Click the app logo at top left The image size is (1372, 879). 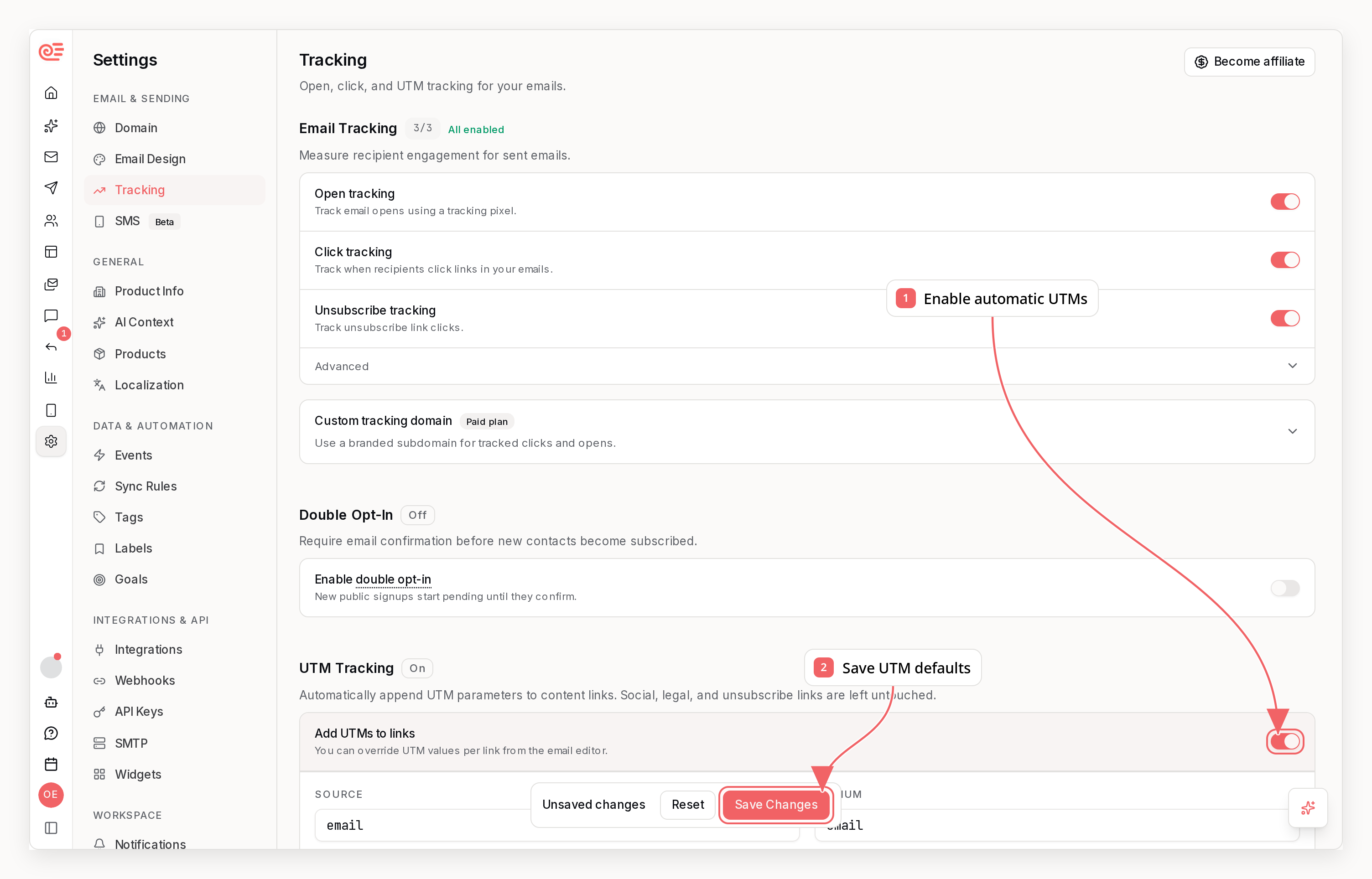coord(51,52)
